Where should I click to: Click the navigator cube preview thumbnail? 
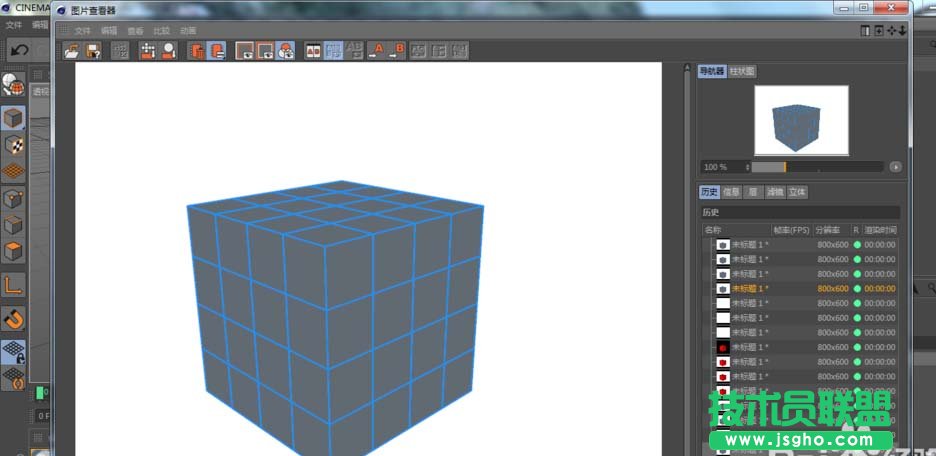point(801,120)
